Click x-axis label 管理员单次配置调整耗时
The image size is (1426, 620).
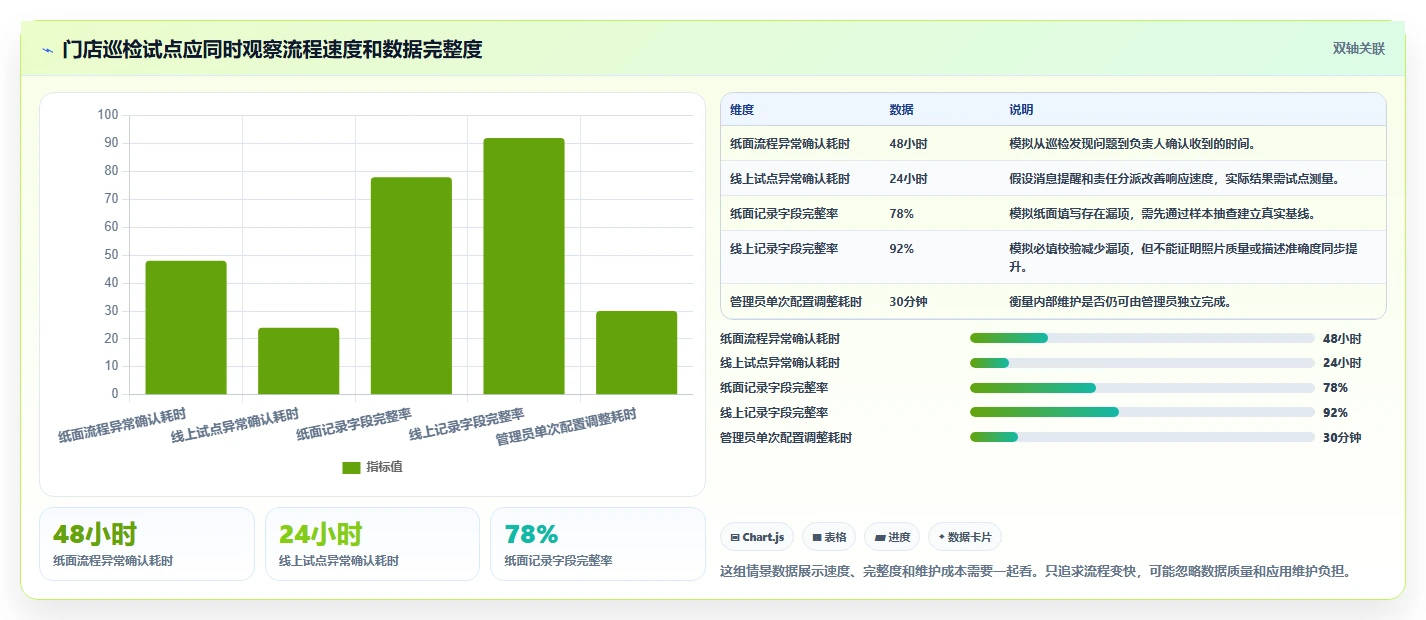coord(566,427)
